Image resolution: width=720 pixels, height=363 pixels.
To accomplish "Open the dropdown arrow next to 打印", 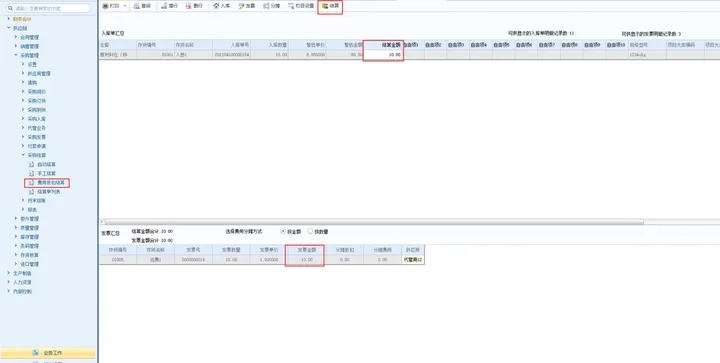I will pos(125,6).
